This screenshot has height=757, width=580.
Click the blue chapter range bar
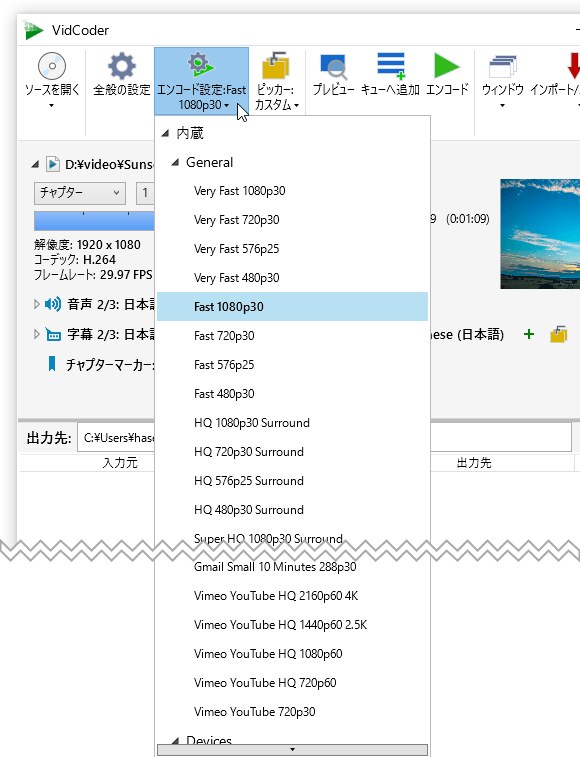pyautogui.click(x=94, y=221)
